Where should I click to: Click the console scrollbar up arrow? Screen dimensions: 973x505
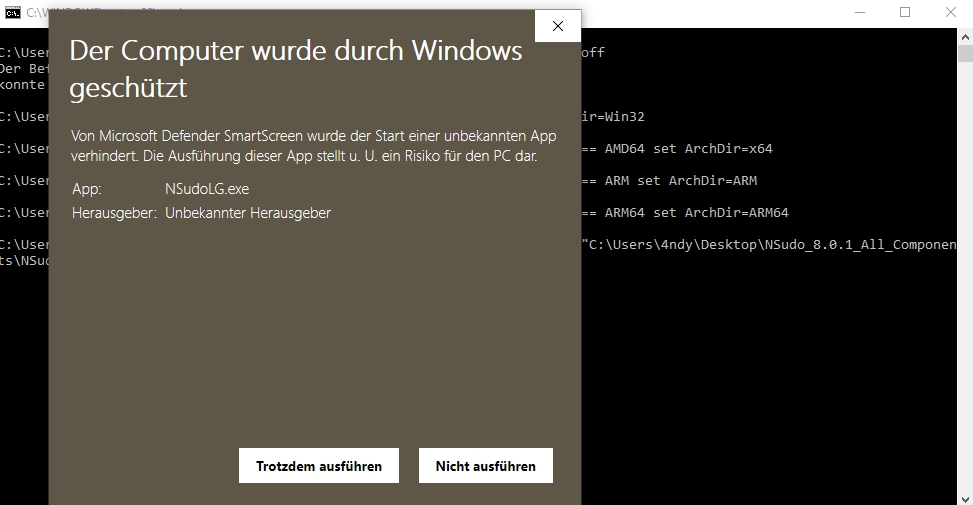click(x=966, y=37)
